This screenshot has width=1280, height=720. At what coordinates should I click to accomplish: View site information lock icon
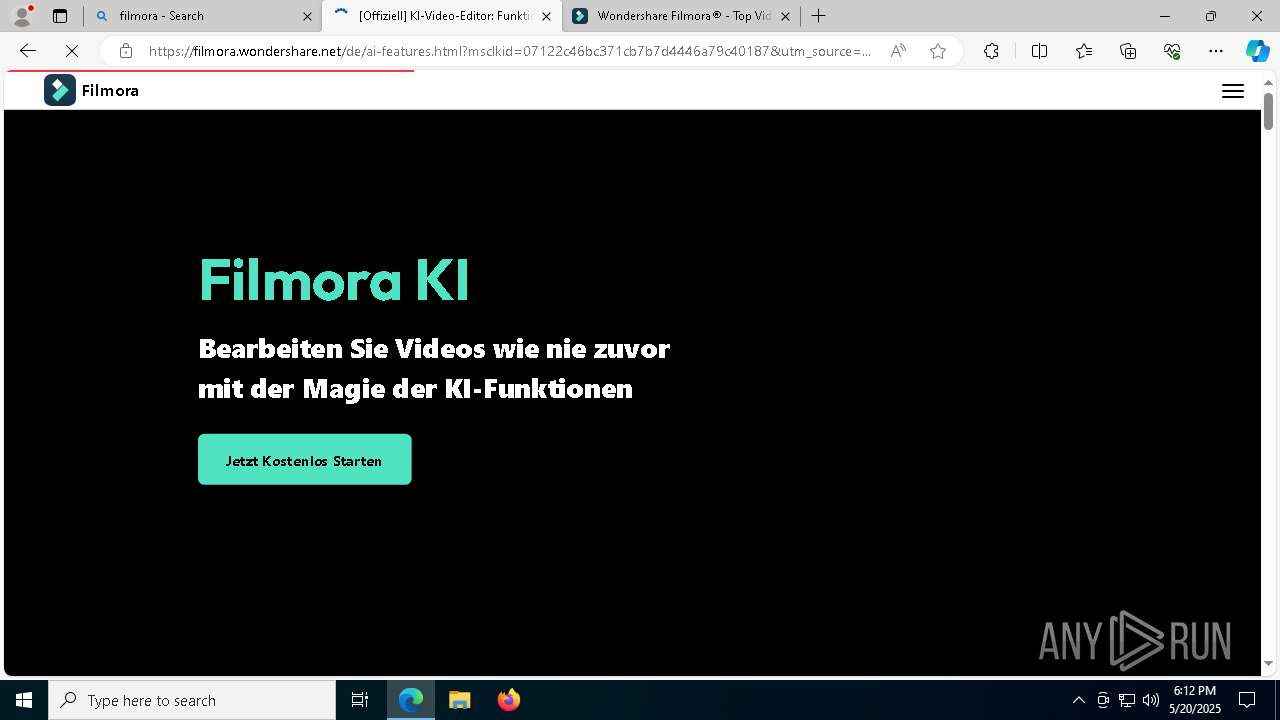[x=125, y=51]
